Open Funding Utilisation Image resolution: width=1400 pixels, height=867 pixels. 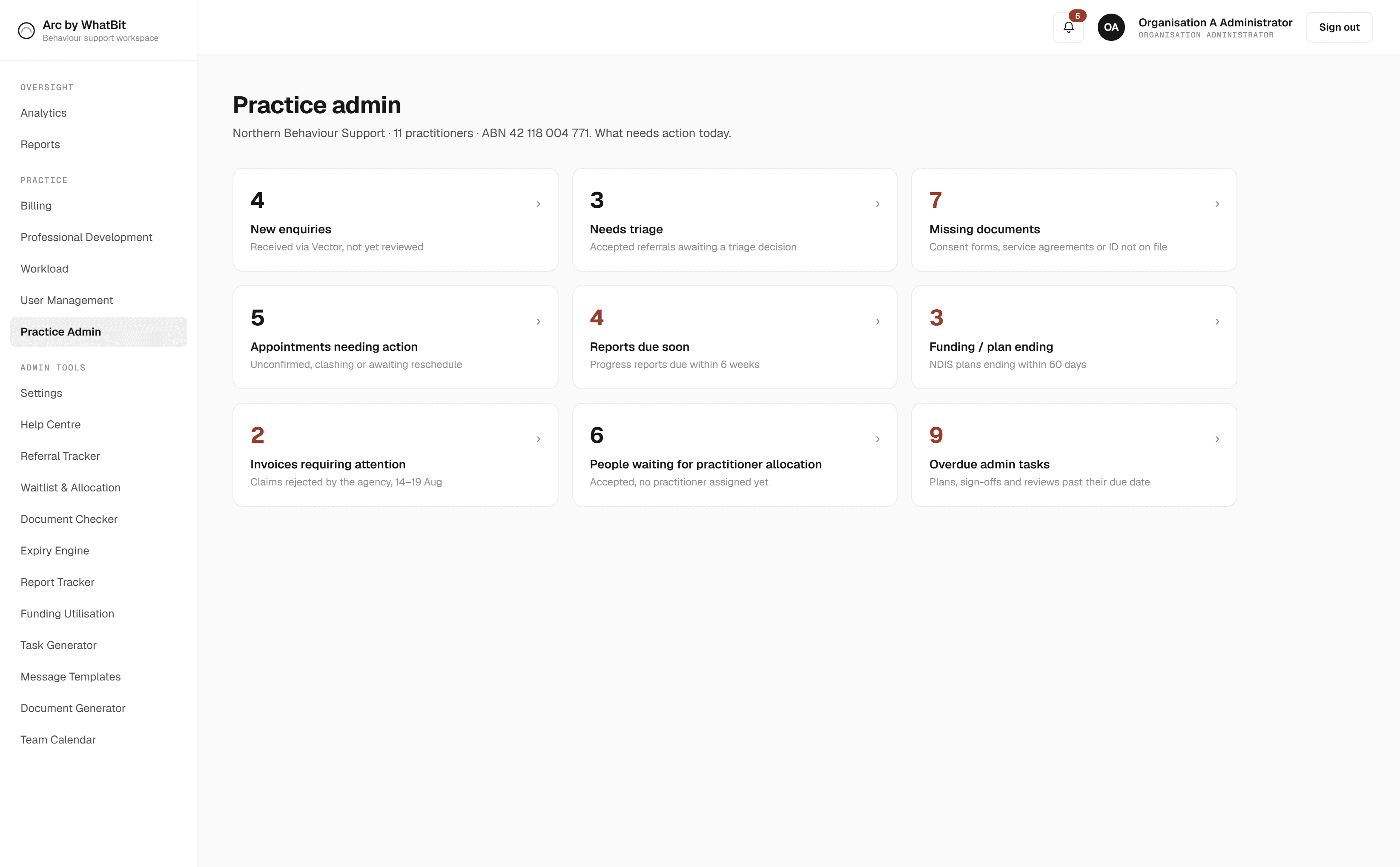click(x=99, y=614)
